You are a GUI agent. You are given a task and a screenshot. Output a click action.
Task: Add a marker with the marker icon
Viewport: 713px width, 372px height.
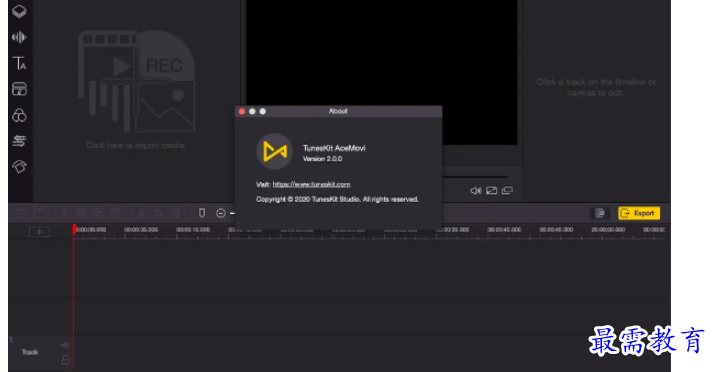coord(202,213)
